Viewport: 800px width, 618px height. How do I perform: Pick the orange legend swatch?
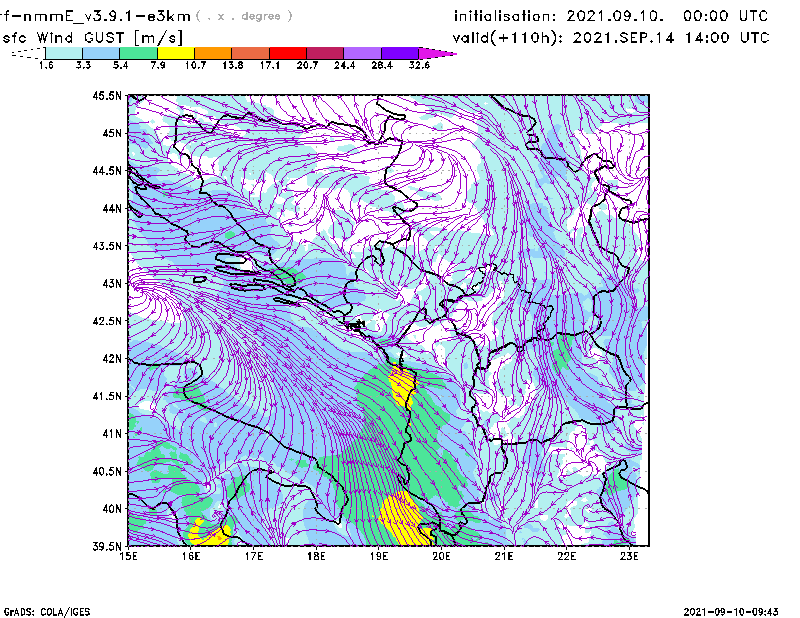213,53
